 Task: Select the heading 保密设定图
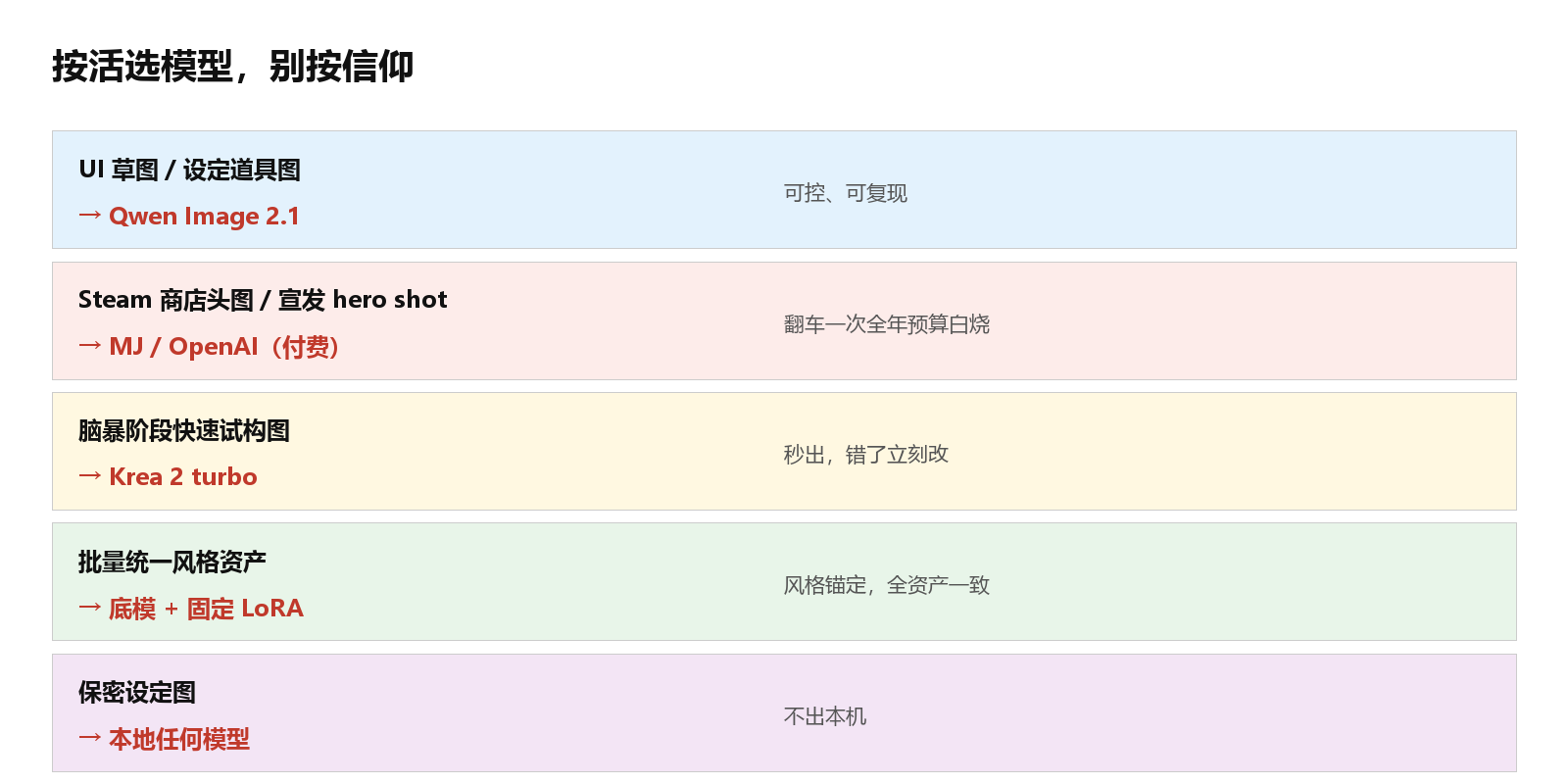(x=137, y=693)
